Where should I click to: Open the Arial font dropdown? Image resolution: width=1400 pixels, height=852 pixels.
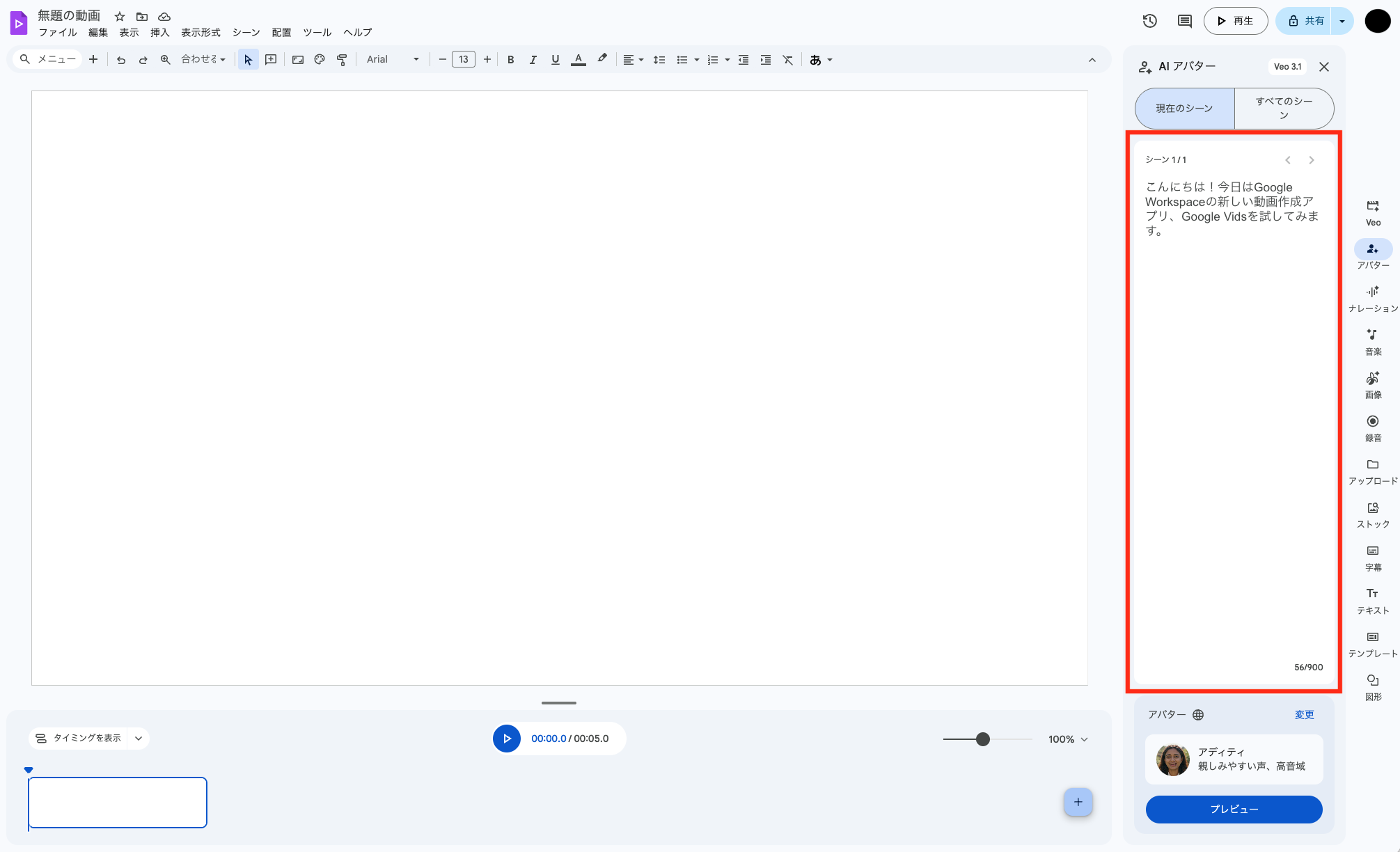click(393, 60)
